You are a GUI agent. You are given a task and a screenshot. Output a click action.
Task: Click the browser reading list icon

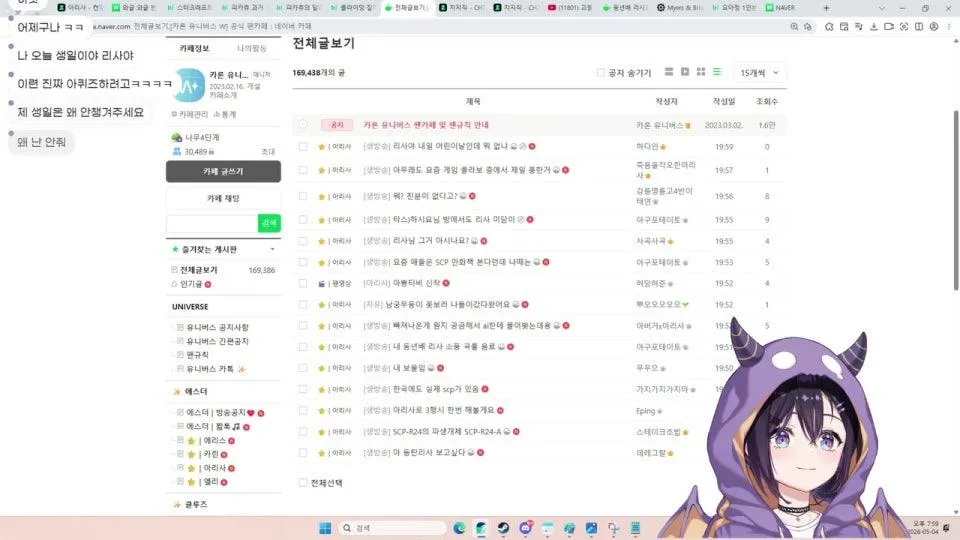(858, 26)
